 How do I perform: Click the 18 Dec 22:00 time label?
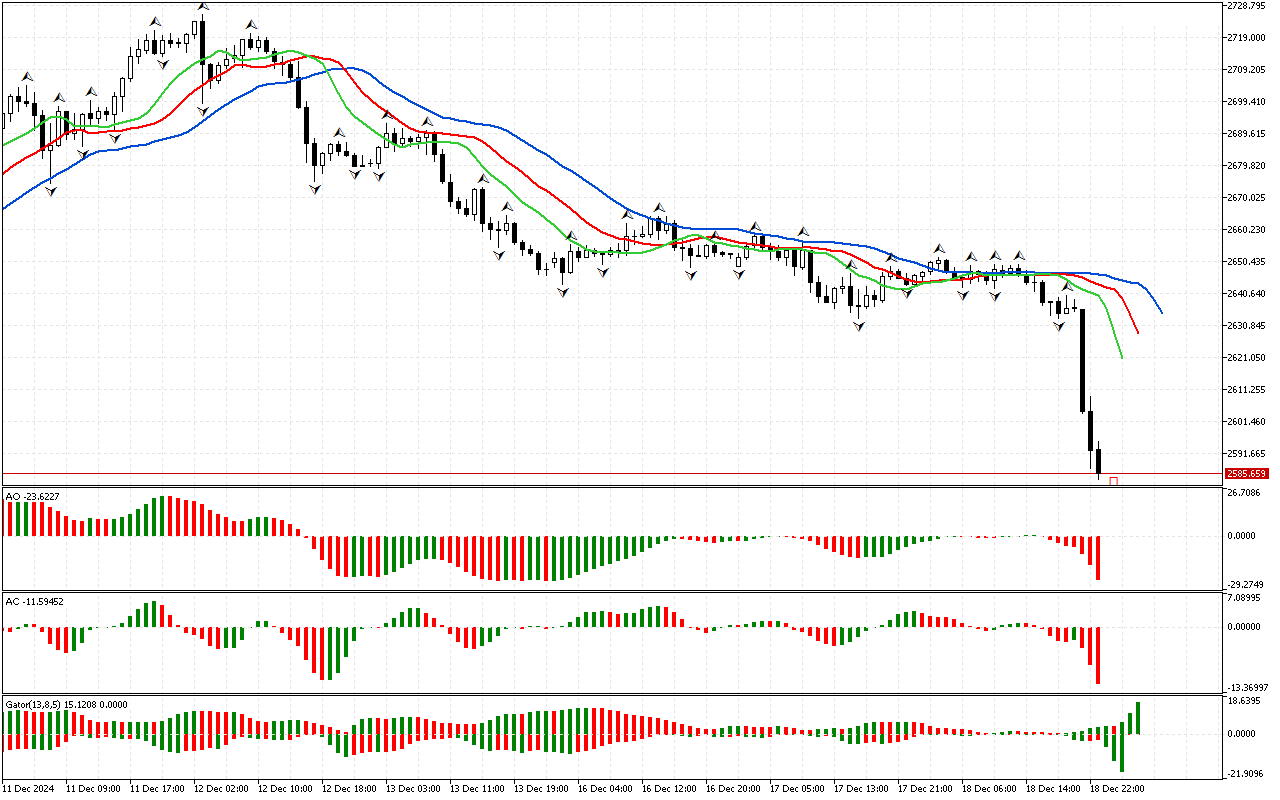[x=1118, y=789]
